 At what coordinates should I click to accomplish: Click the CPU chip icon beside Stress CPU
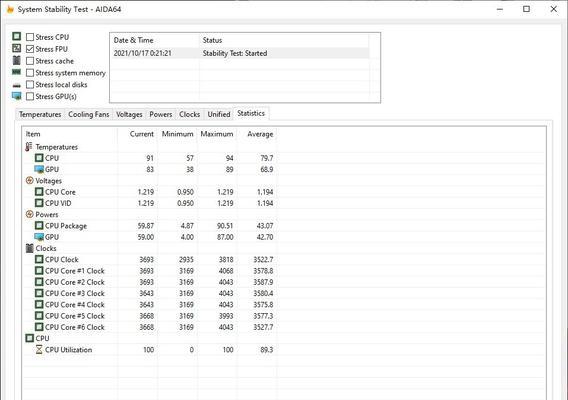tap(17, 36)
